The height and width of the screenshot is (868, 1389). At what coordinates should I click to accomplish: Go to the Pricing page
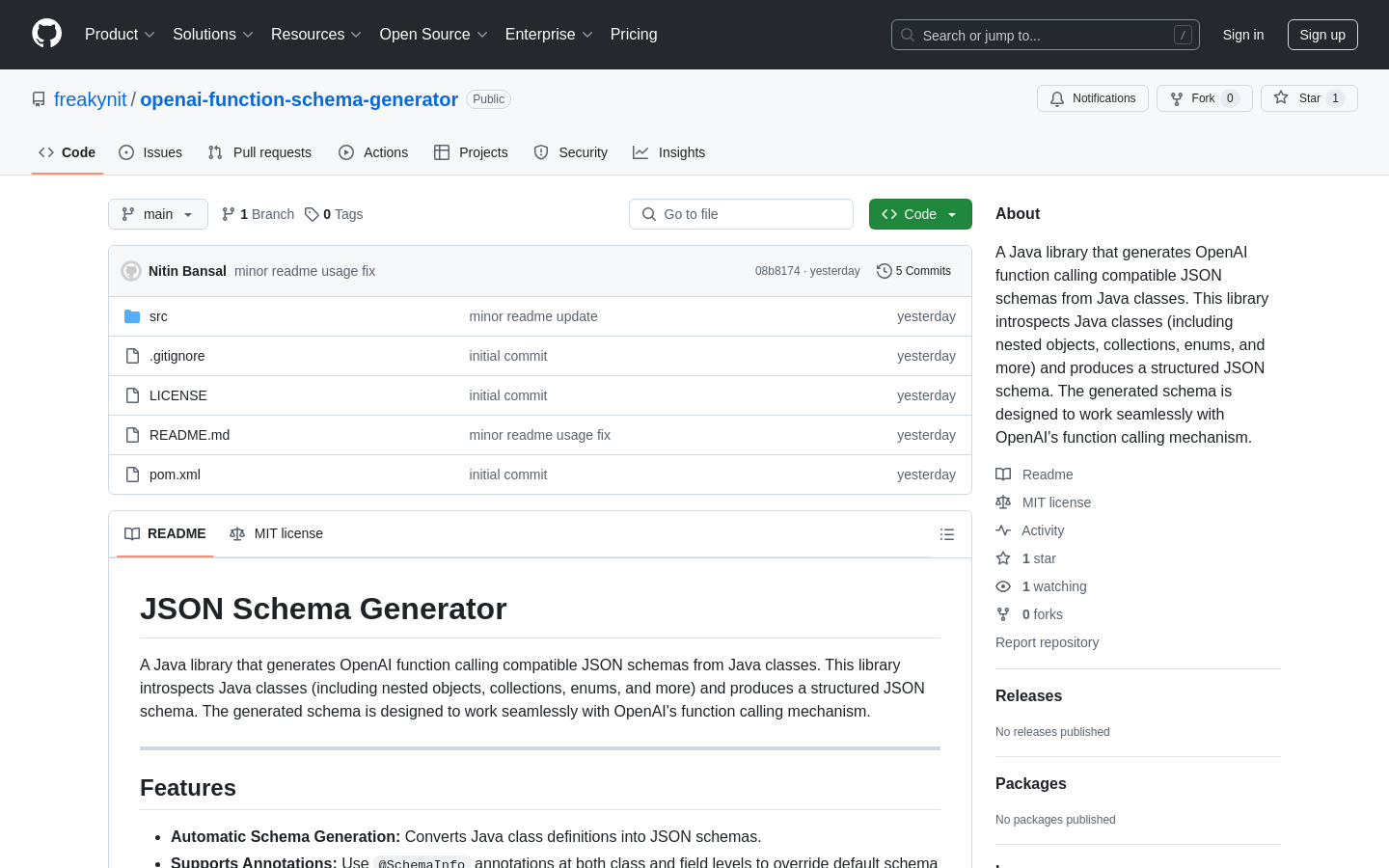pyautogui.click(x=634, y=35)
